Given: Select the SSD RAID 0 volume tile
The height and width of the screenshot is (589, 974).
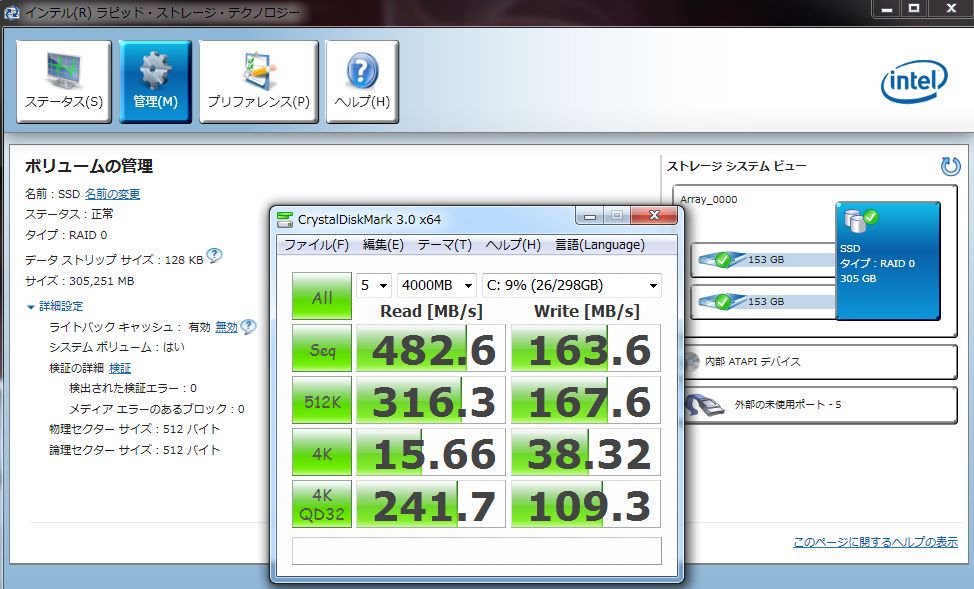Looking at the screenshot, I should [888, 261].
